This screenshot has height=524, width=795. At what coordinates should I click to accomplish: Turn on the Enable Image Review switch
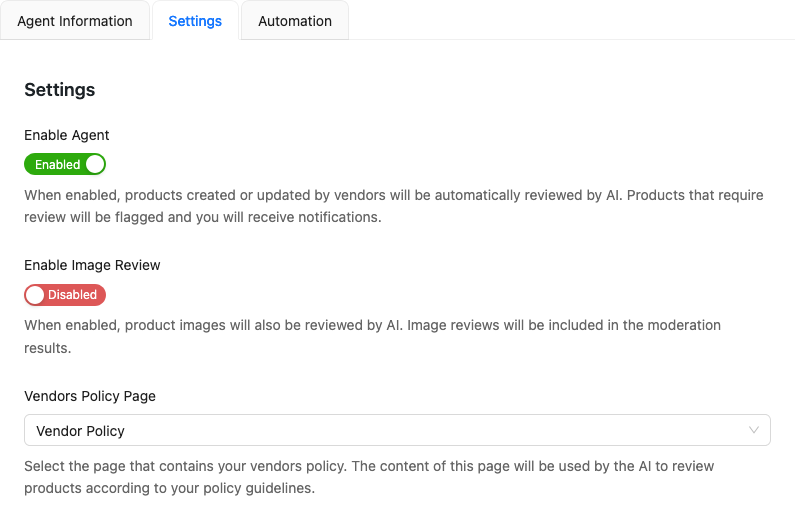point(65,295)
